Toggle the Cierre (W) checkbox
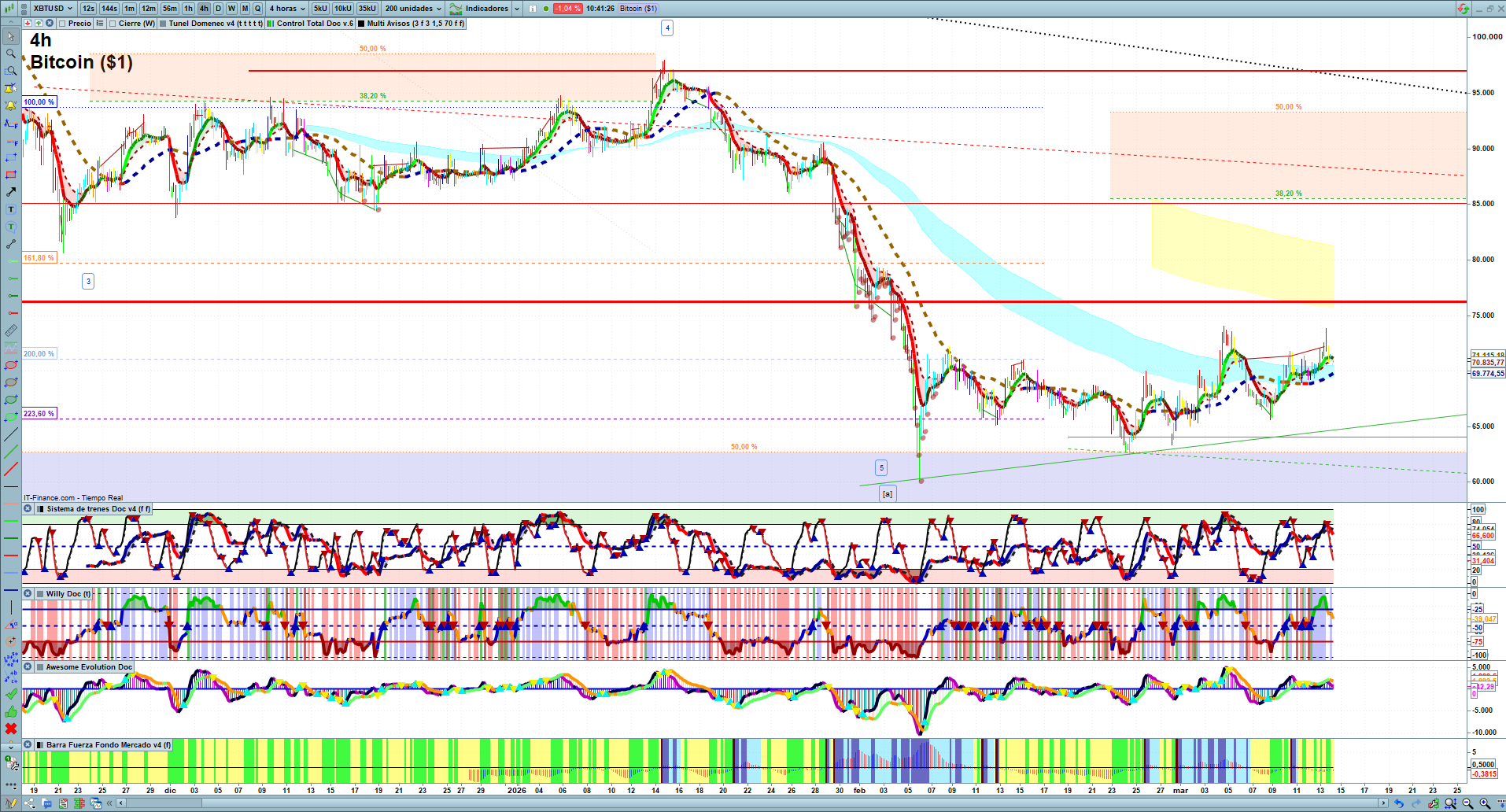 (x=113, y=24)
